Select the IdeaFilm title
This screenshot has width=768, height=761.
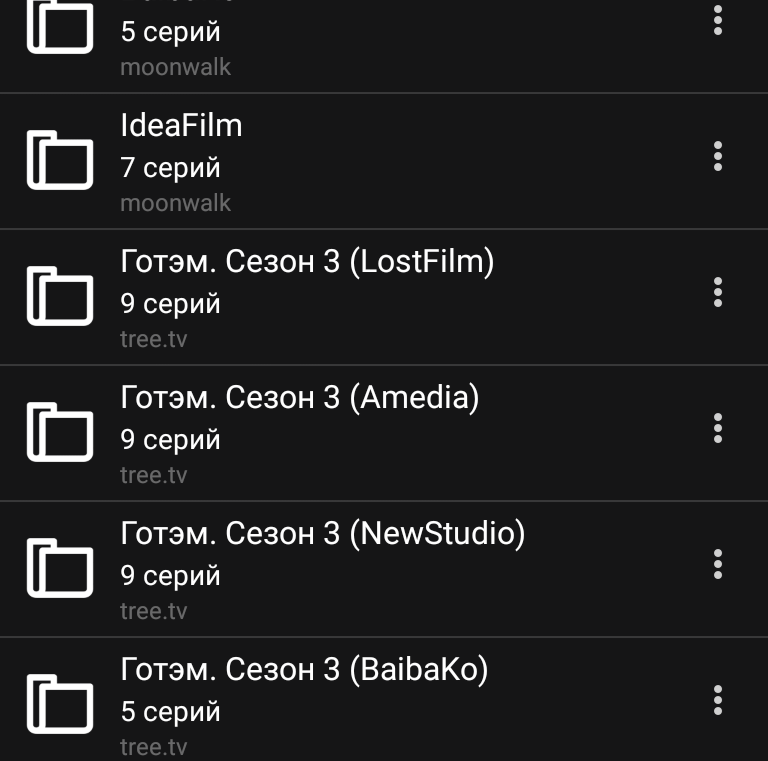click(181, 125)
